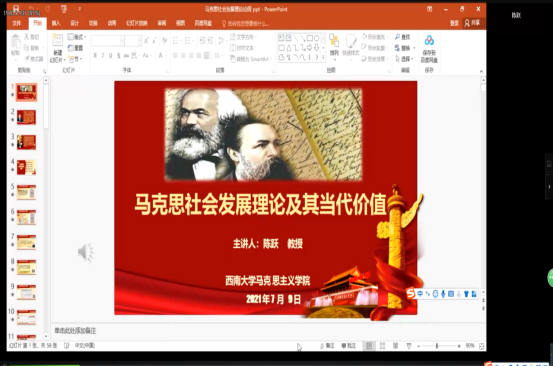Toggle Normal view button in status bar

369,346
